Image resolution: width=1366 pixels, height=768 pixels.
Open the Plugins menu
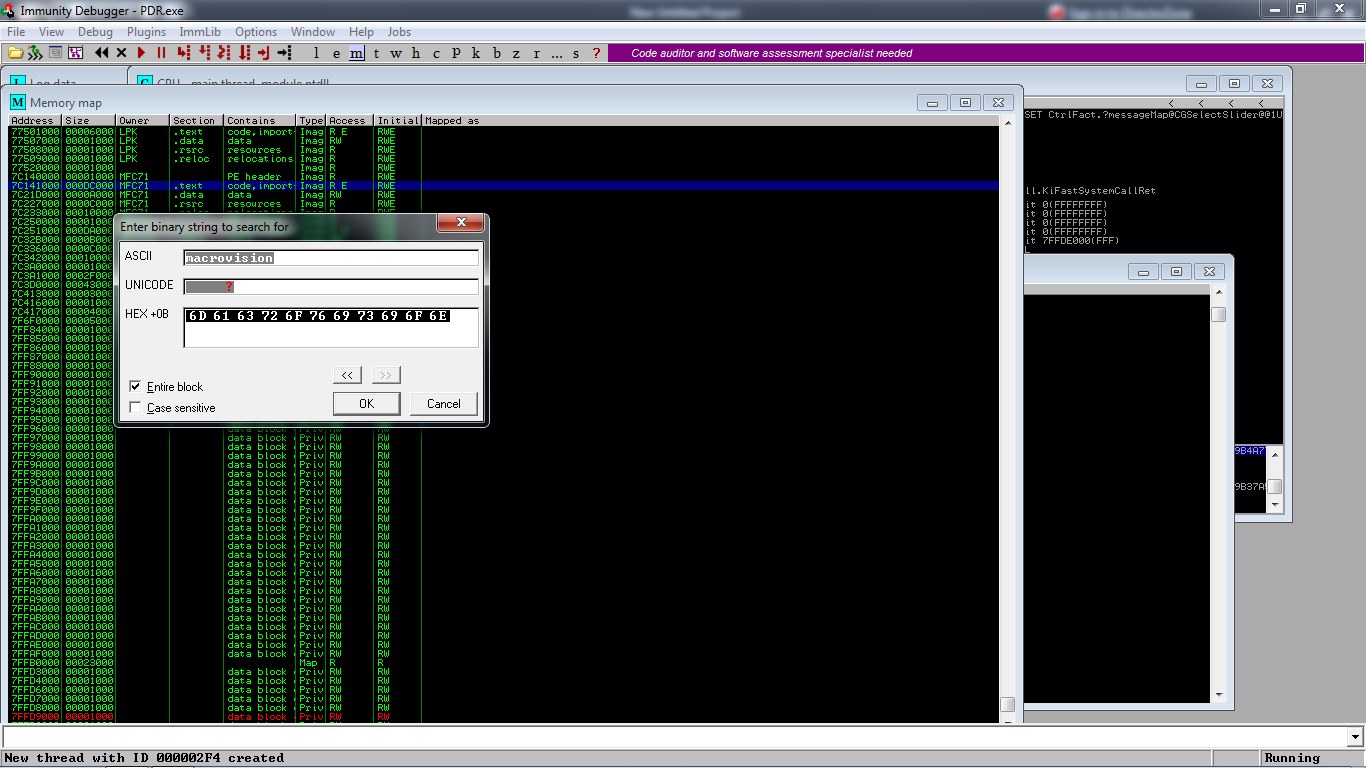click(146, 32)
